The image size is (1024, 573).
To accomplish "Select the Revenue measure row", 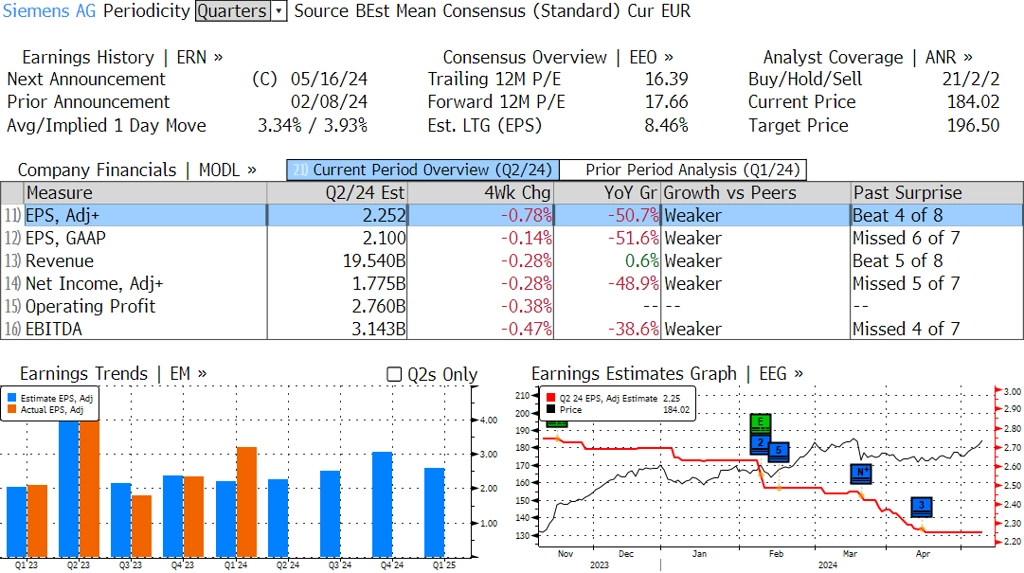I will (x=512, y=261).
